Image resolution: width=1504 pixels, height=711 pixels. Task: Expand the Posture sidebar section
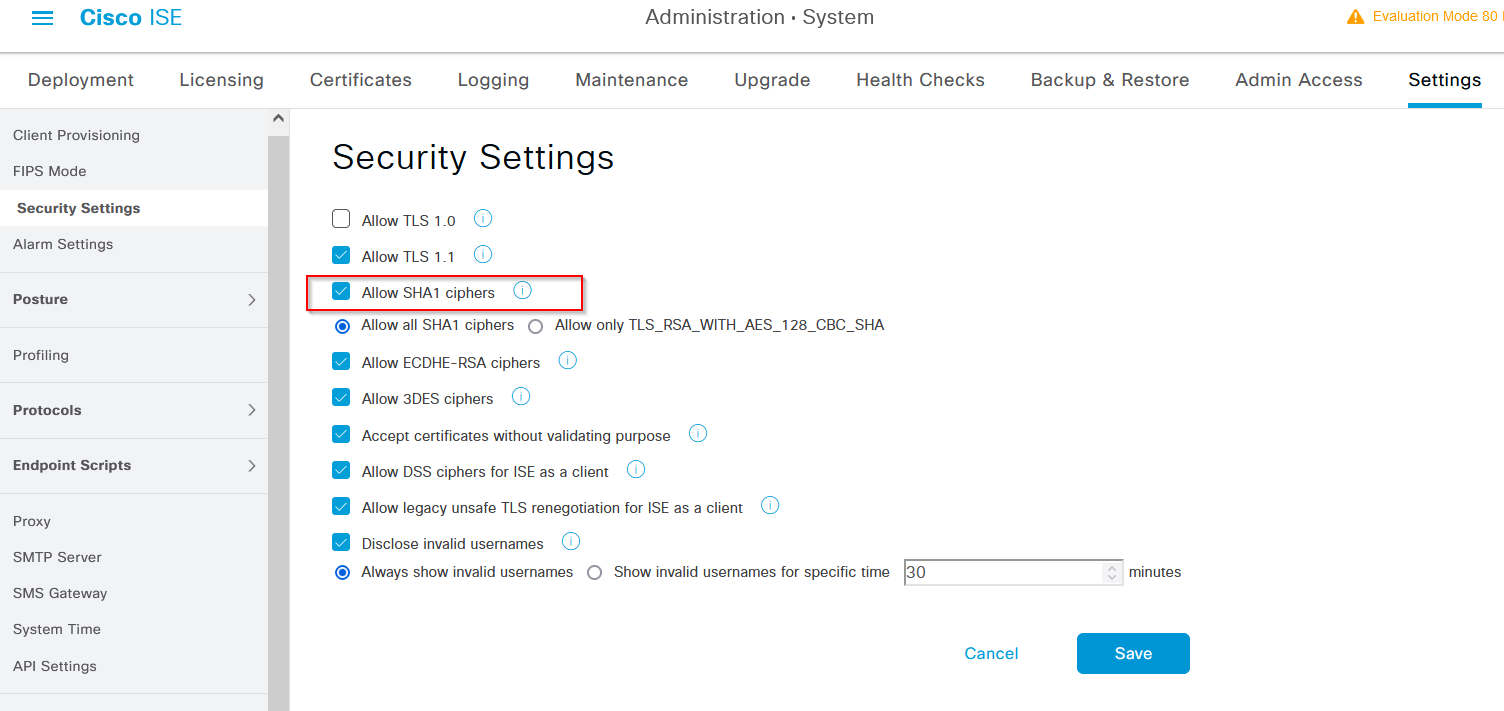coord(134,299)
